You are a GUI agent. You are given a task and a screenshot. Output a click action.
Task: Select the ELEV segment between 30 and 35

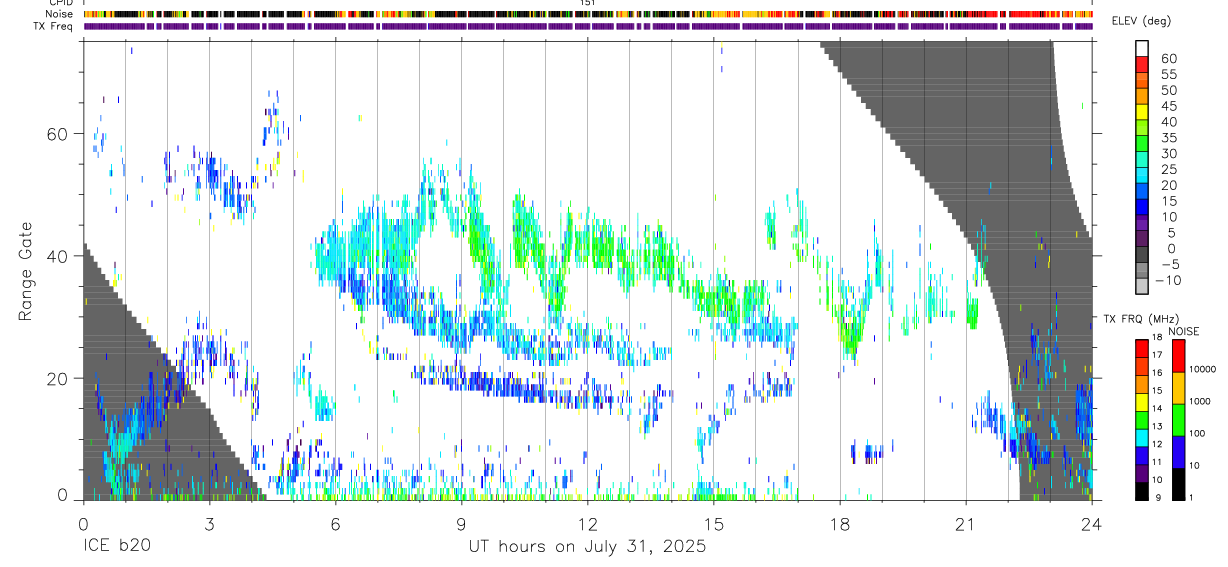click(x=1143, y=145)
